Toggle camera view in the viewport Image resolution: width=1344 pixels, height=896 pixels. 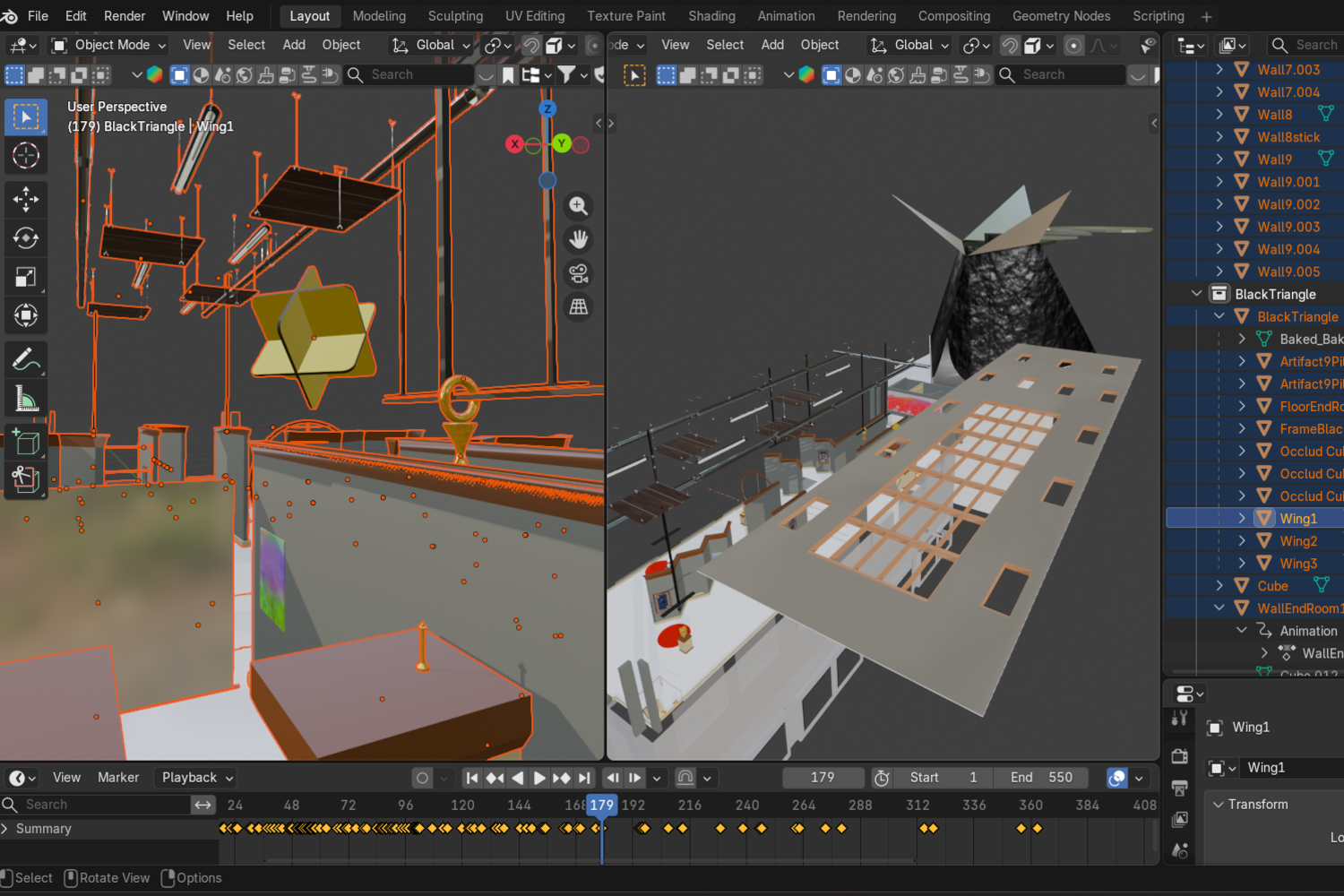coord(579,273)
